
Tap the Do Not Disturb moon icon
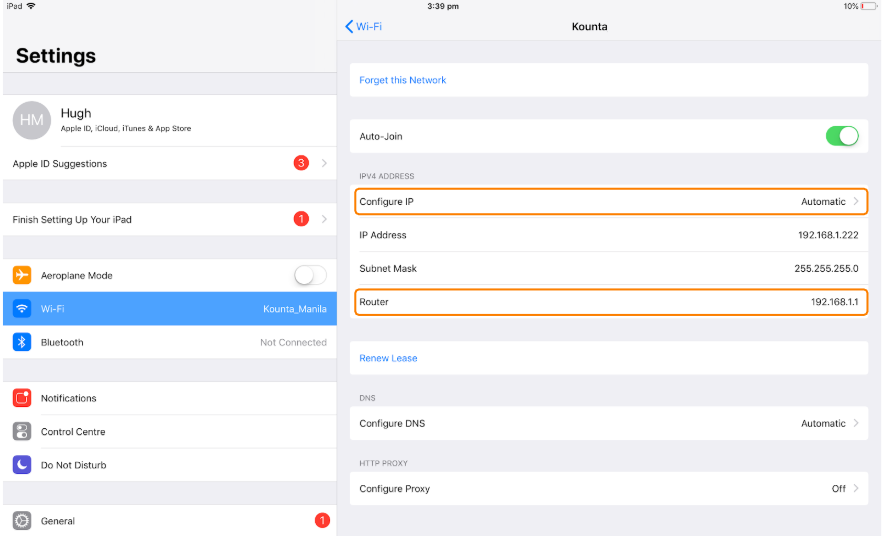pyautogui.click(x=22, y=465)
